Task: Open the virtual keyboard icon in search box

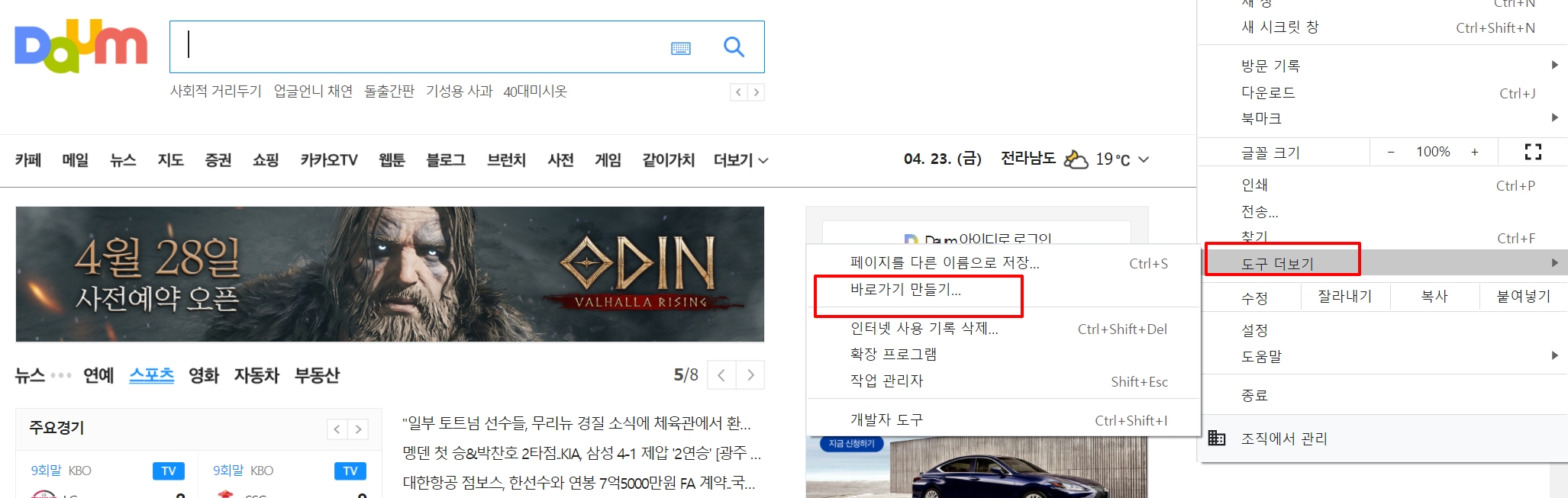Action: [x=681, y=48]
